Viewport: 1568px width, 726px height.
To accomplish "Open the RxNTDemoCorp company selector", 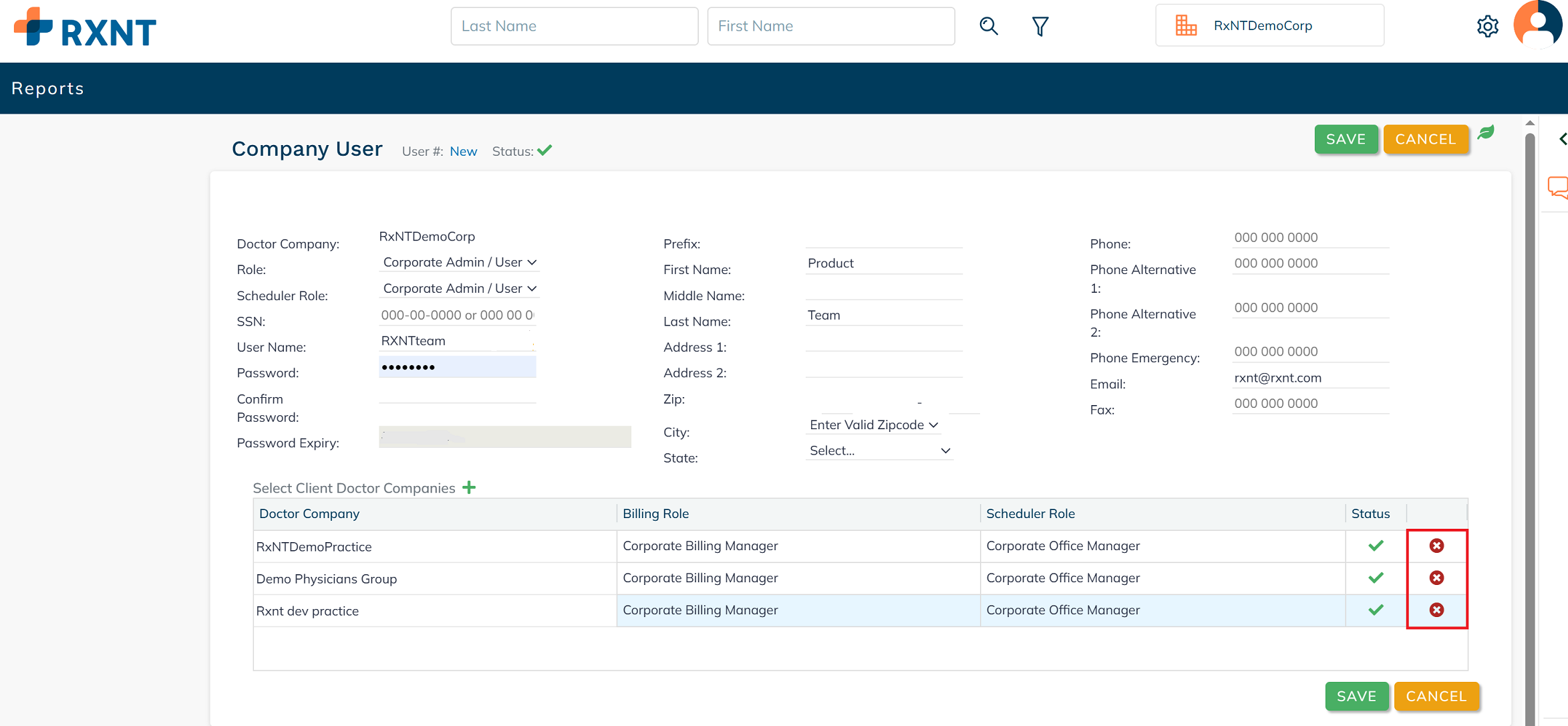I will [x=1269, y=25].
